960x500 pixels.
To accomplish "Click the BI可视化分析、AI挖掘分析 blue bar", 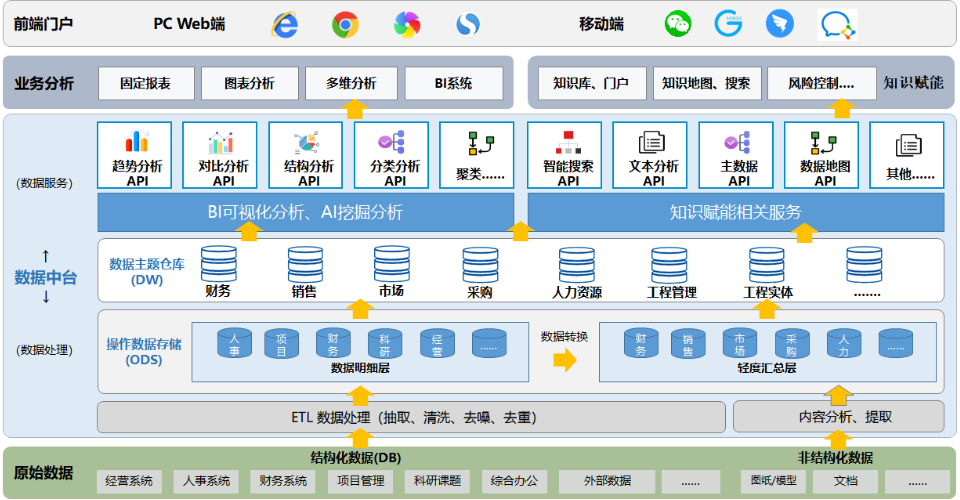I will (305, 212).
